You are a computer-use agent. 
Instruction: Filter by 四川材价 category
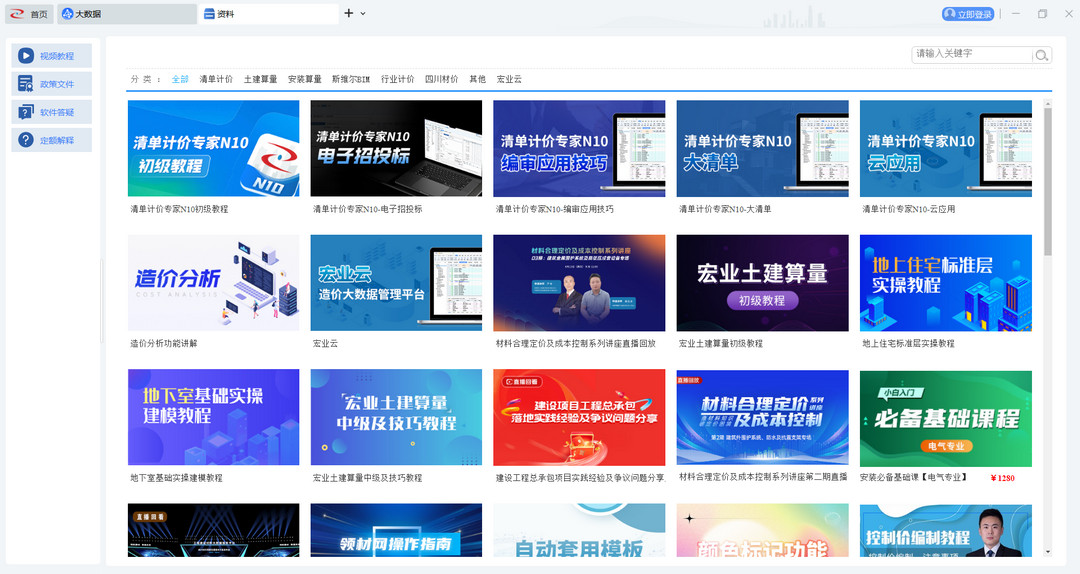(x=442, y=79)
